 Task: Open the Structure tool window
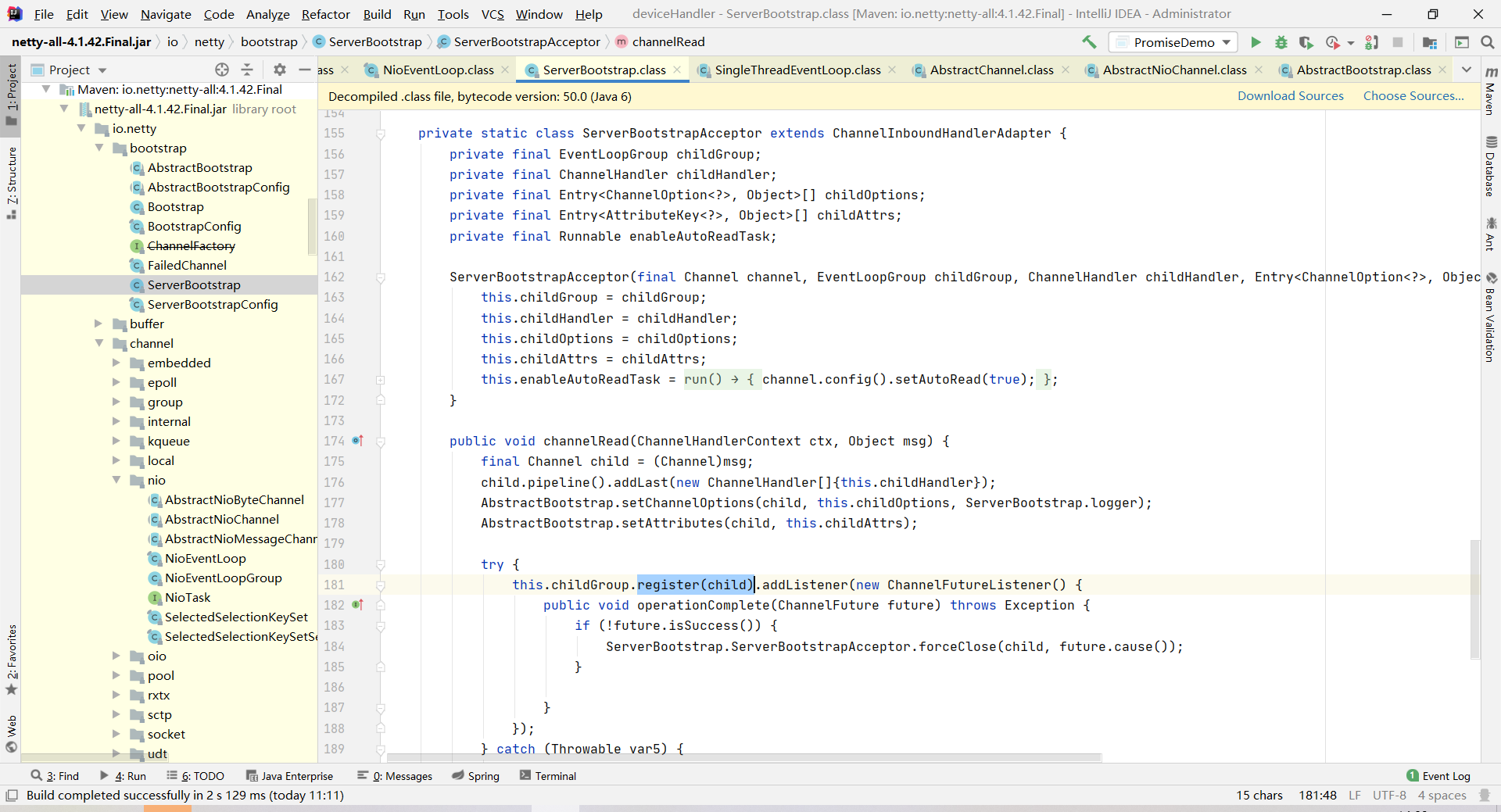click(x=11, y=181)
